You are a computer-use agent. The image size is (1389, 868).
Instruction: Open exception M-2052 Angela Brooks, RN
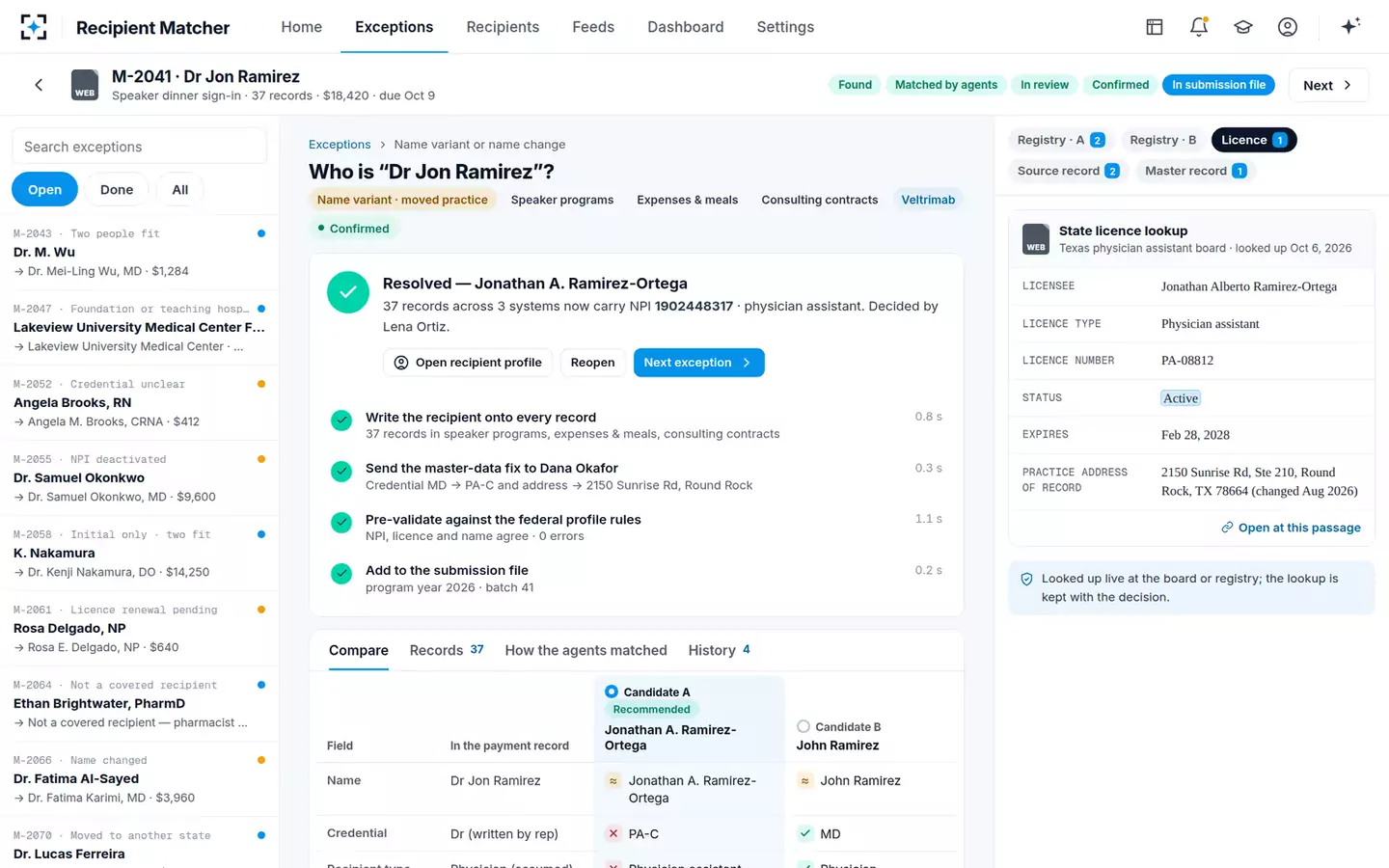[x=139, y=402]
